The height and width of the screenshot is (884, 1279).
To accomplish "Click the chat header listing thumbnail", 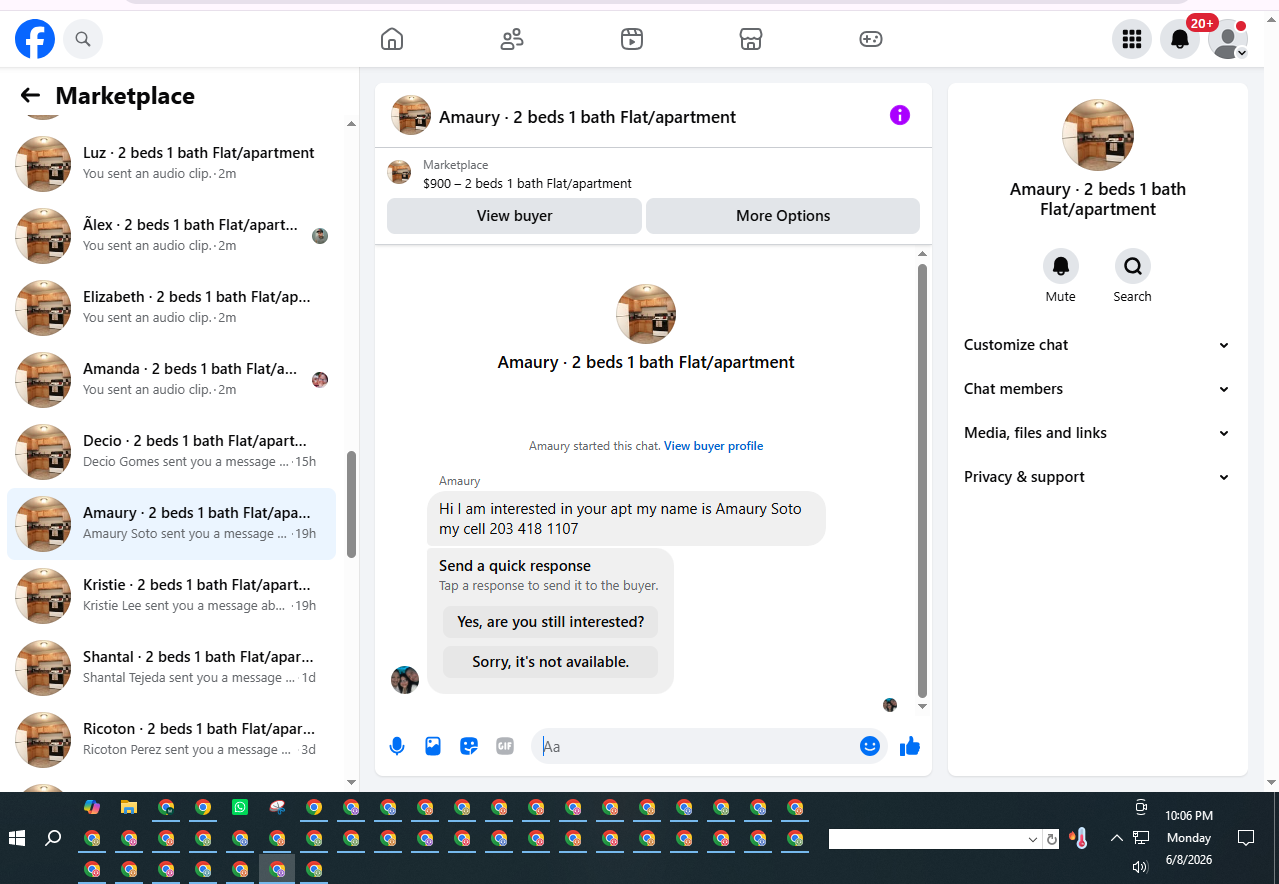I will 411,116.
